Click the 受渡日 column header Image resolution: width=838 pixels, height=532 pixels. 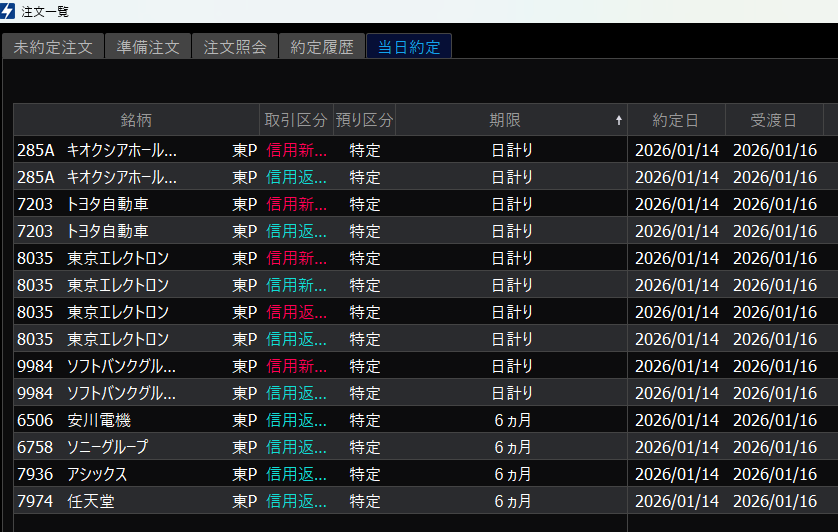773,120
